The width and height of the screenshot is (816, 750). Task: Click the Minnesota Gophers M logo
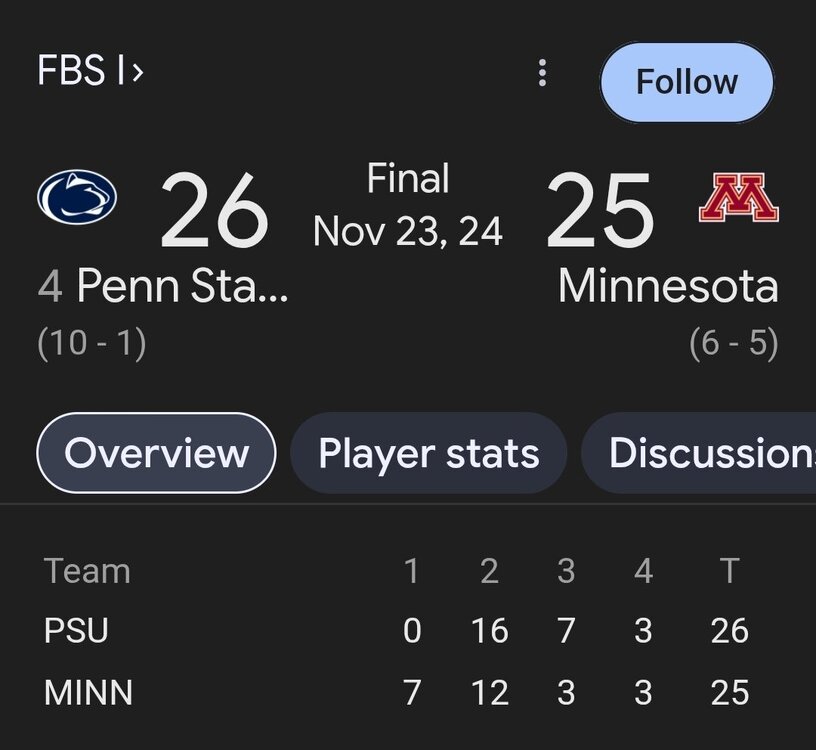739,198
